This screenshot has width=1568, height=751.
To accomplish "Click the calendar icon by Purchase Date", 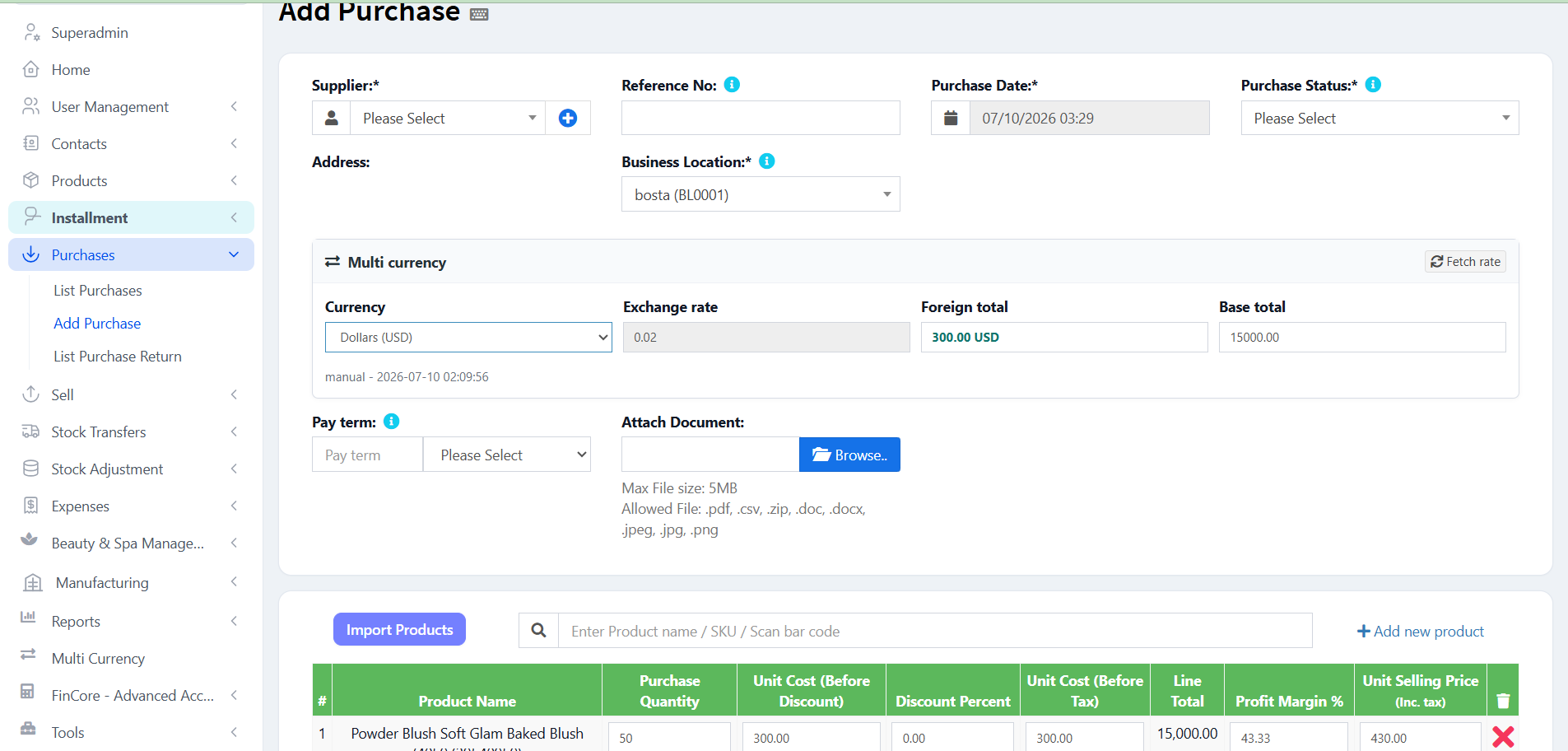I will tap(951, 119).
